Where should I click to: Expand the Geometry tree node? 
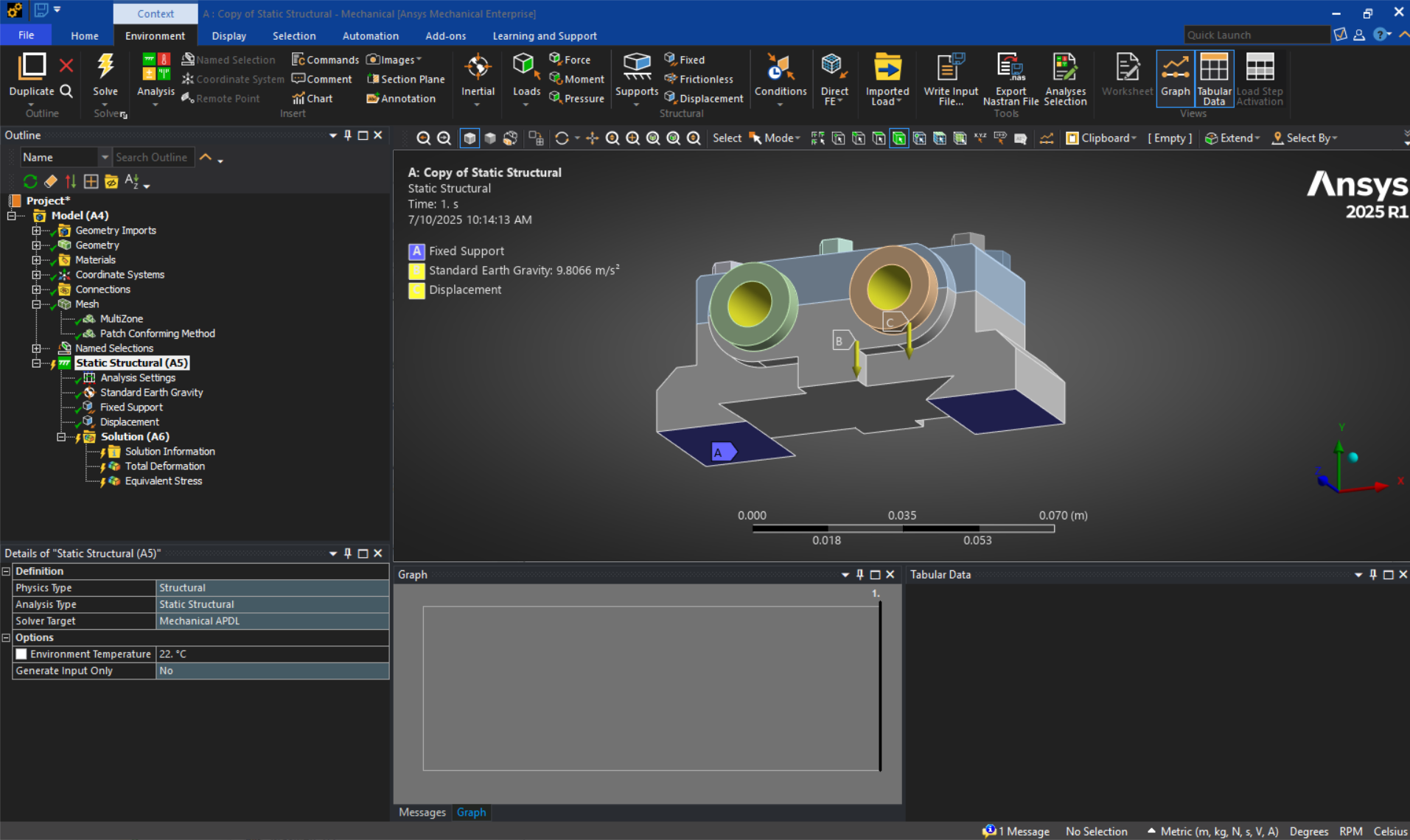36,245
